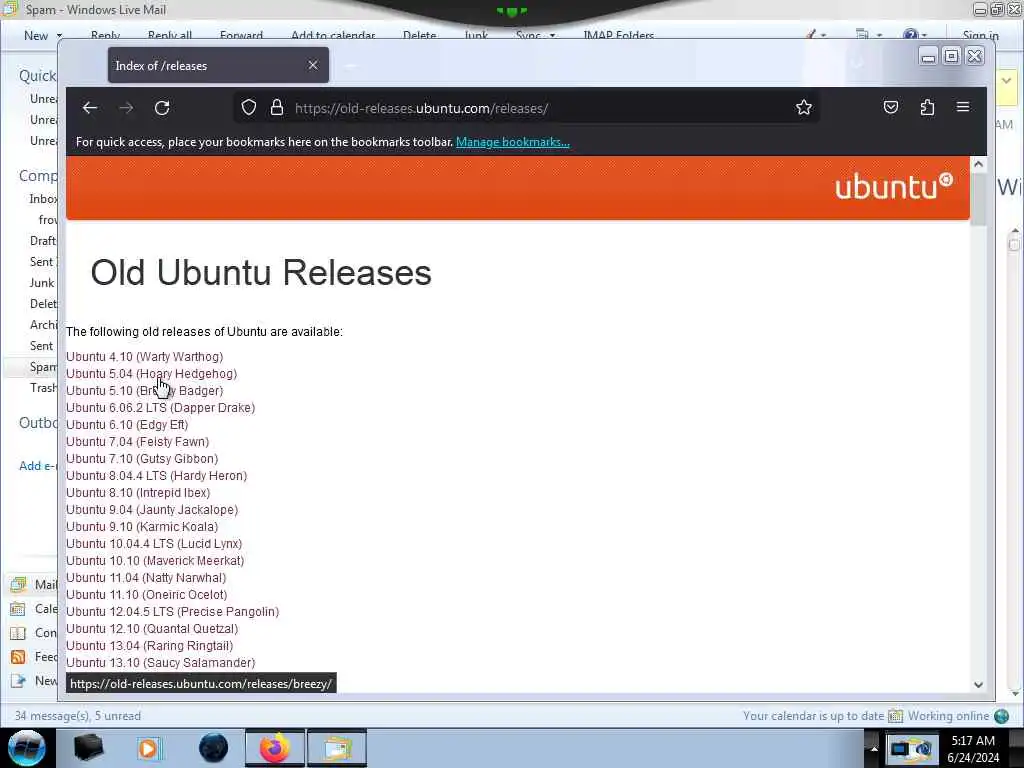Open Drafts folder in Windows Live Mail

[x=43, y=240]
